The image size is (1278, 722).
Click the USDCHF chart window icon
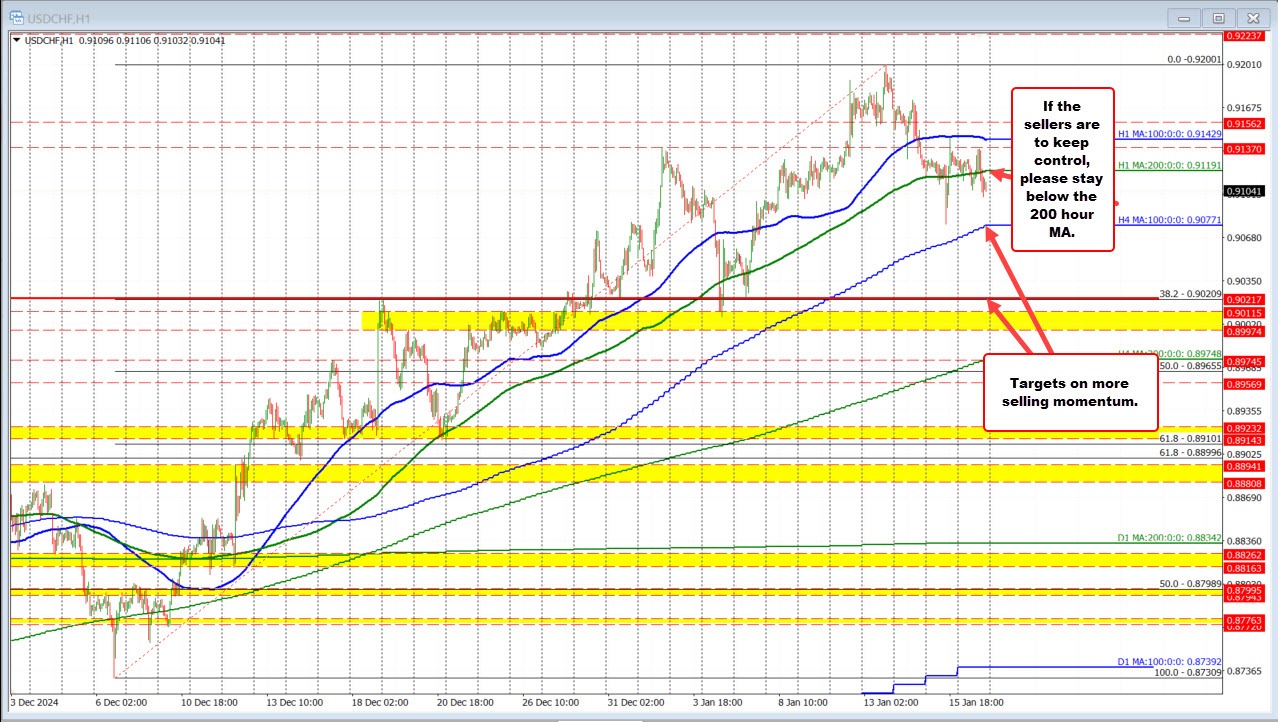[15, 17]
